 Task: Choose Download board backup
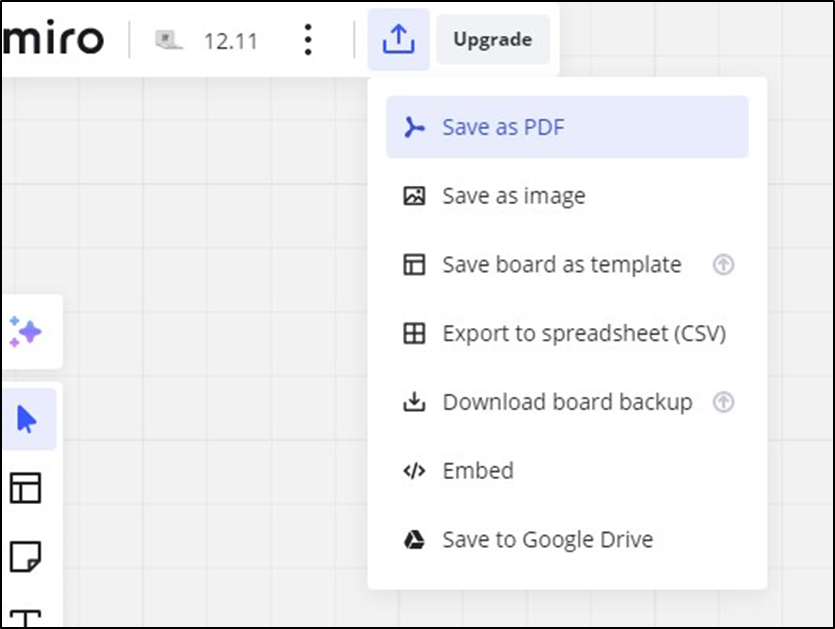click(x=567, y=402)
